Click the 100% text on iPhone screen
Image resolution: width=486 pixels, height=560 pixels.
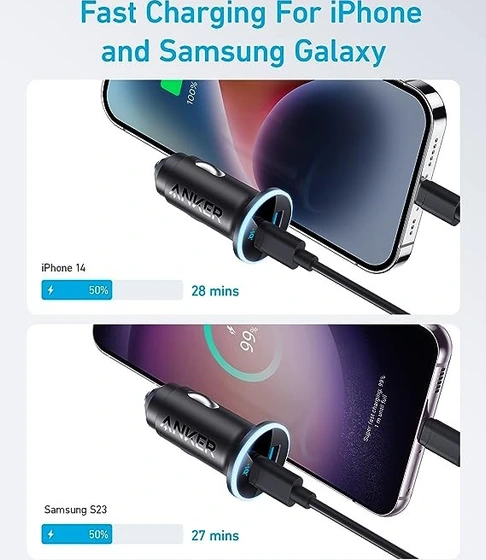click(192, 93)
